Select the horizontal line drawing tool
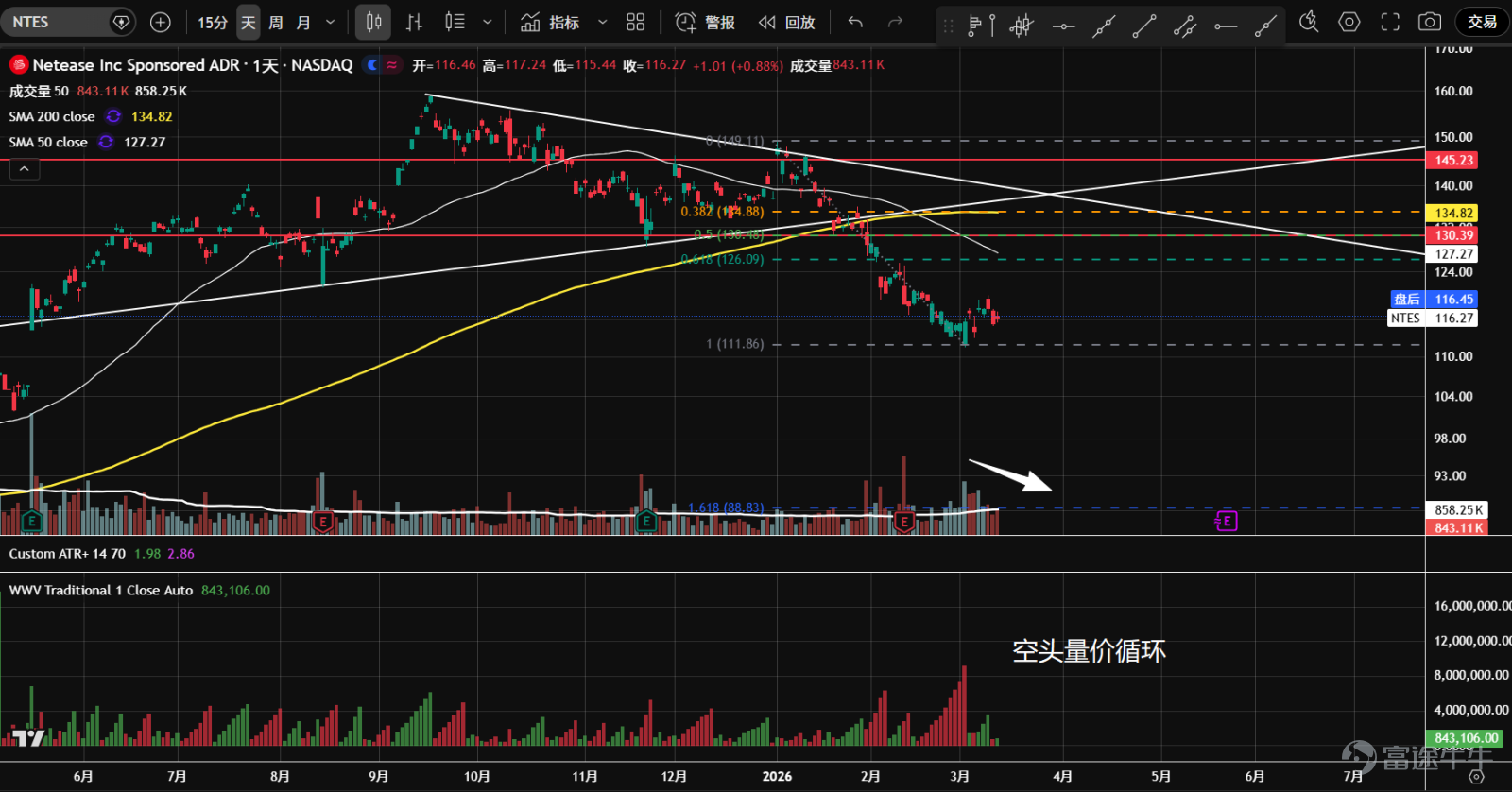This screenshot has width=1512, height=792. tap(1063, 26)
